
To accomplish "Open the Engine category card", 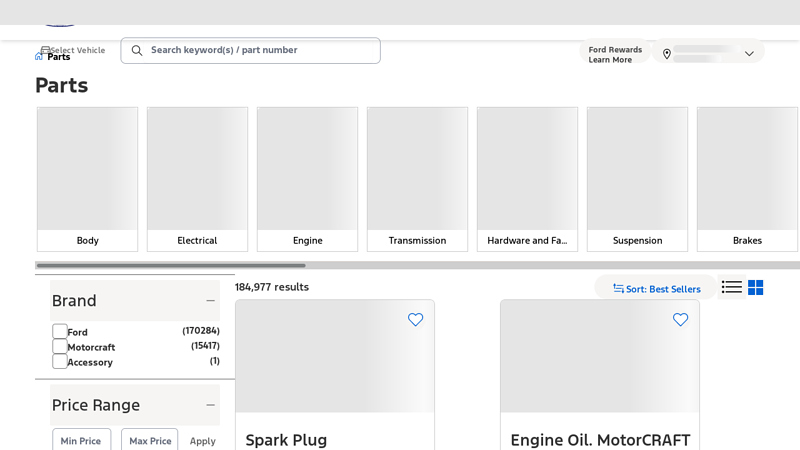I will tap(307, 179).
